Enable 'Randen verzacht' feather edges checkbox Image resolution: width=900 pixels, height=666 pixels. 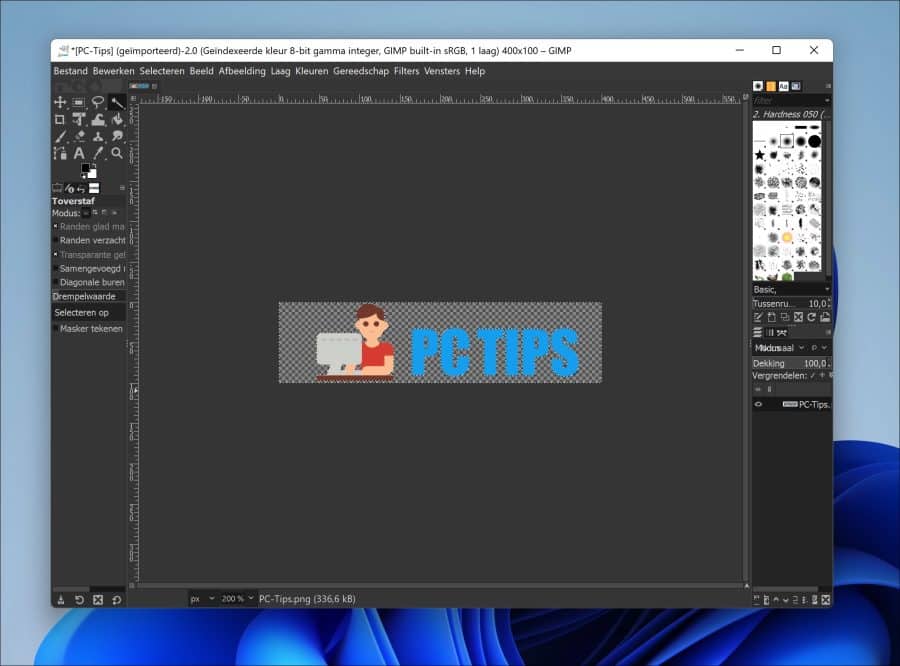(56, 240)
